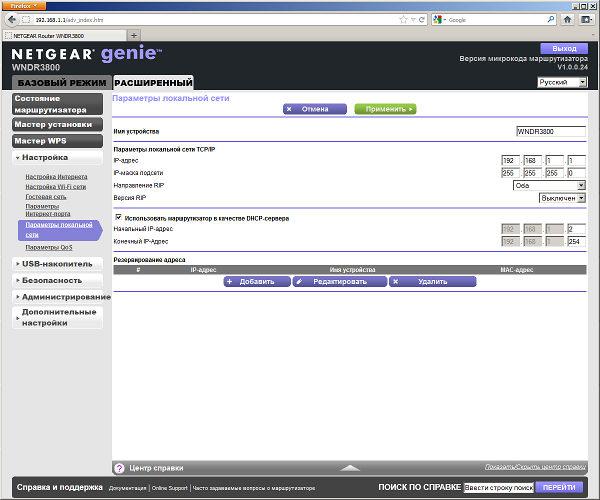Click the search magnifier in Google box
The width and height of the screenshot is (600, 500).
(x=551, y=19)
